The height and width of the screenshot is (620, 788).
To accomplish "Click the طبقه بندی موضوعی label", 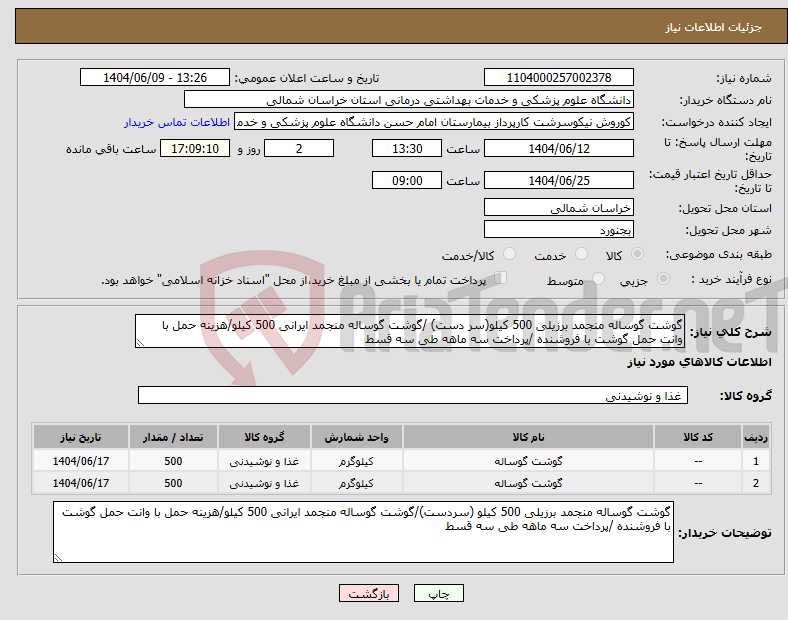I will point(719,254).
